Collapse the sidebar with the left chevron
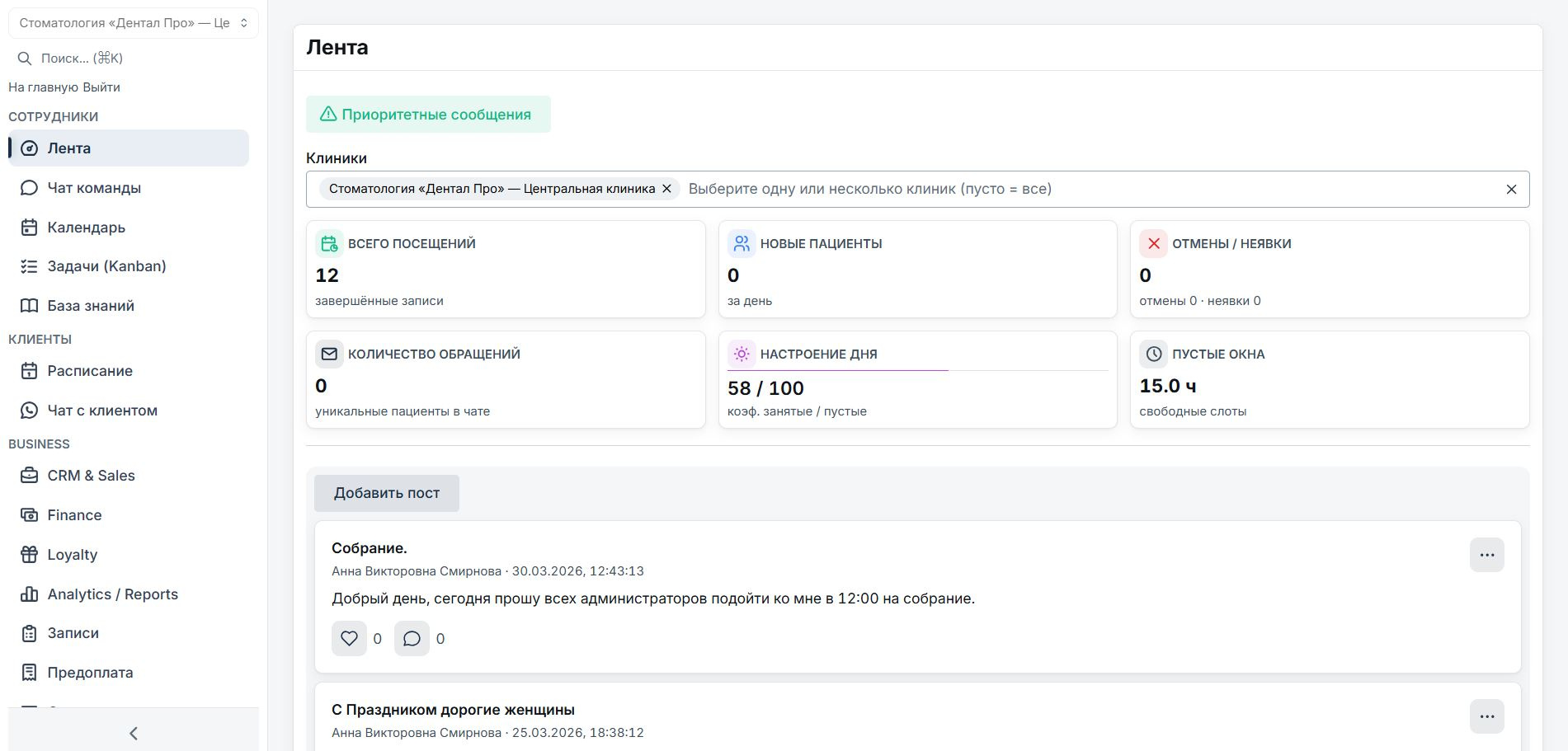 pos(134,733)
